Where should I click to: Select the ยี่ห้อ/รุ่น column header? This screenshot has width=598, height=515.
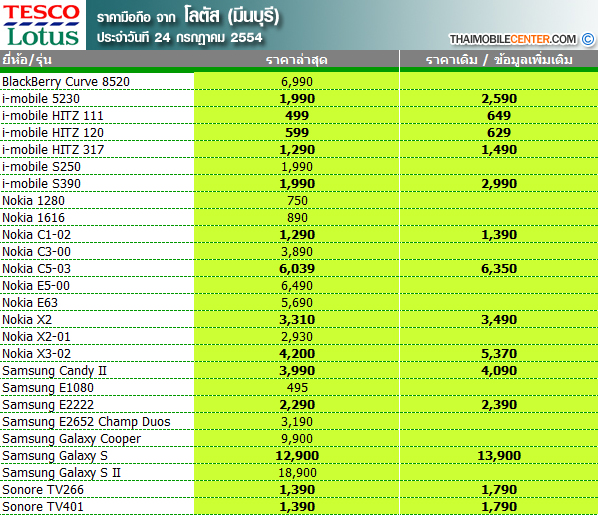point(27,60)
